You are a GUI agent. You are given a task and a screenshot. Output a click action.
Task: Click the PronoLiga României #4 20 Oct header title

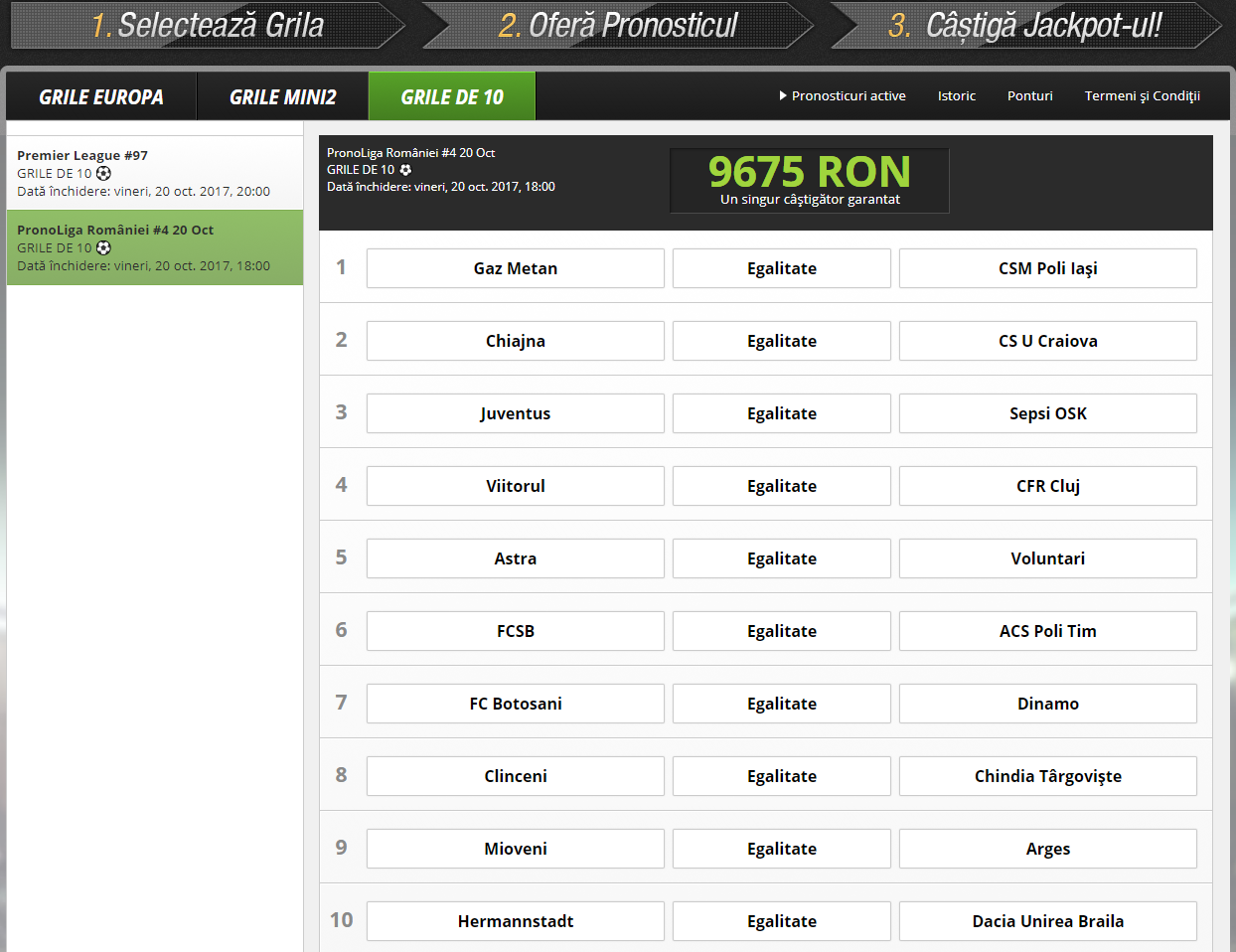click(410, 153)
